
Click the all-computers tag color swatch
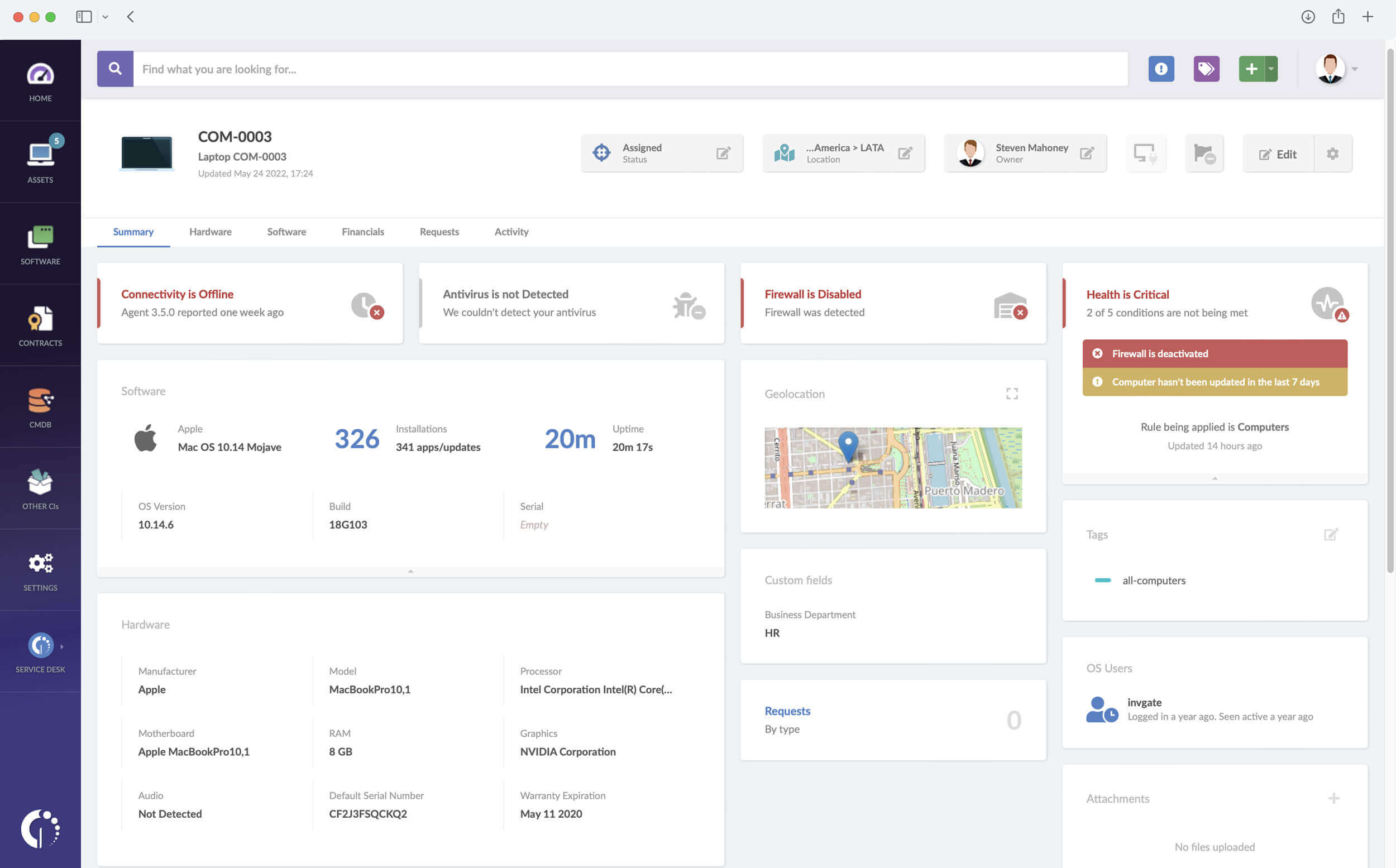[x=1102, y=580]
